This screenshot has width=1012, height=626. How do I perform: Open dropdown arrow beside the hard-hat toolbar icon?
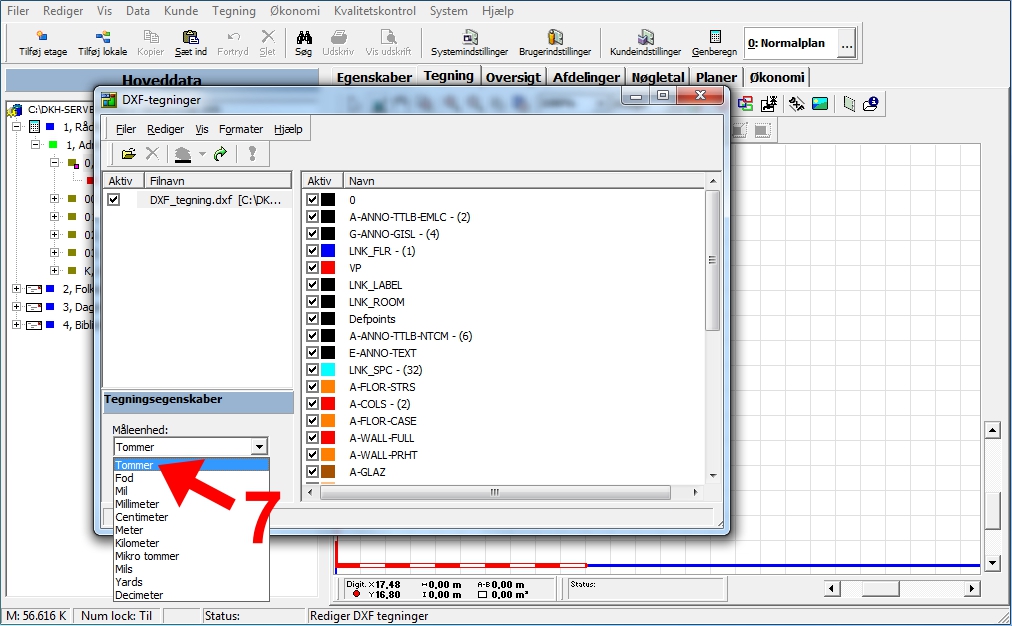tap(202, 154)
